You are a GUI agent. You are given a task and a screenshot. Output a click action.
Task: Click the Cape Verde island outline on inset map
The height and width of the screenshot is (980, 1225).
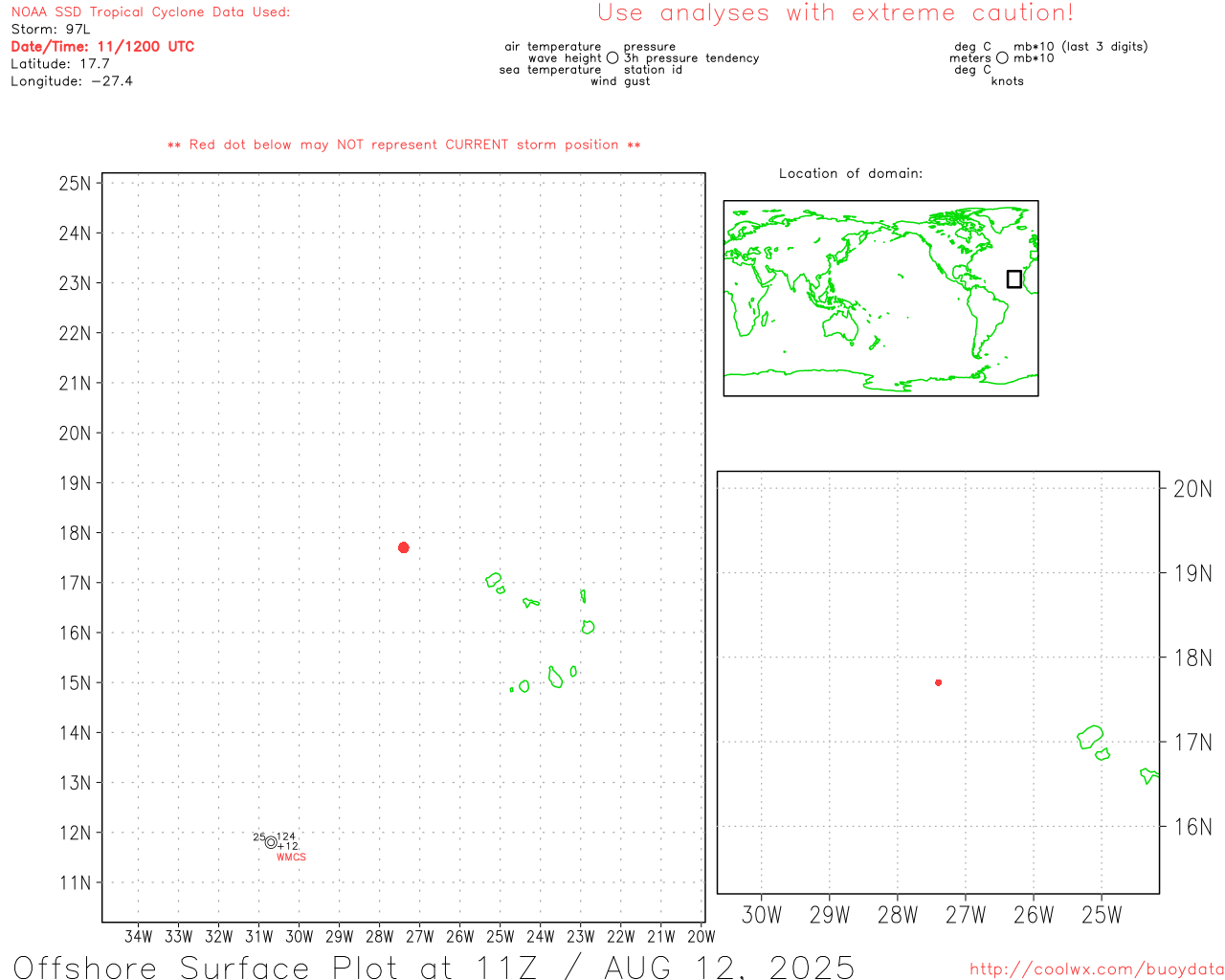(x=1090, y=737)
